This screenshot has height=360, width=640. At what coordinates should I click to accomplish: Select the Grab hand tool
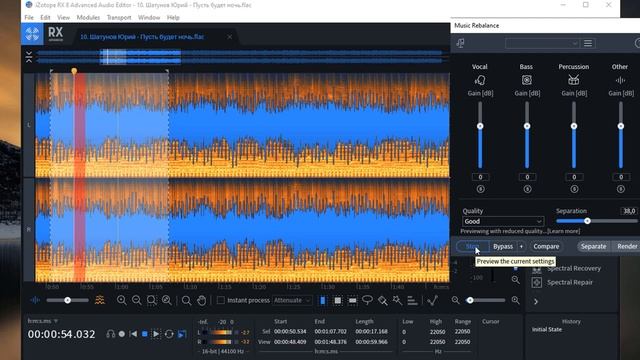pos(201,301)
